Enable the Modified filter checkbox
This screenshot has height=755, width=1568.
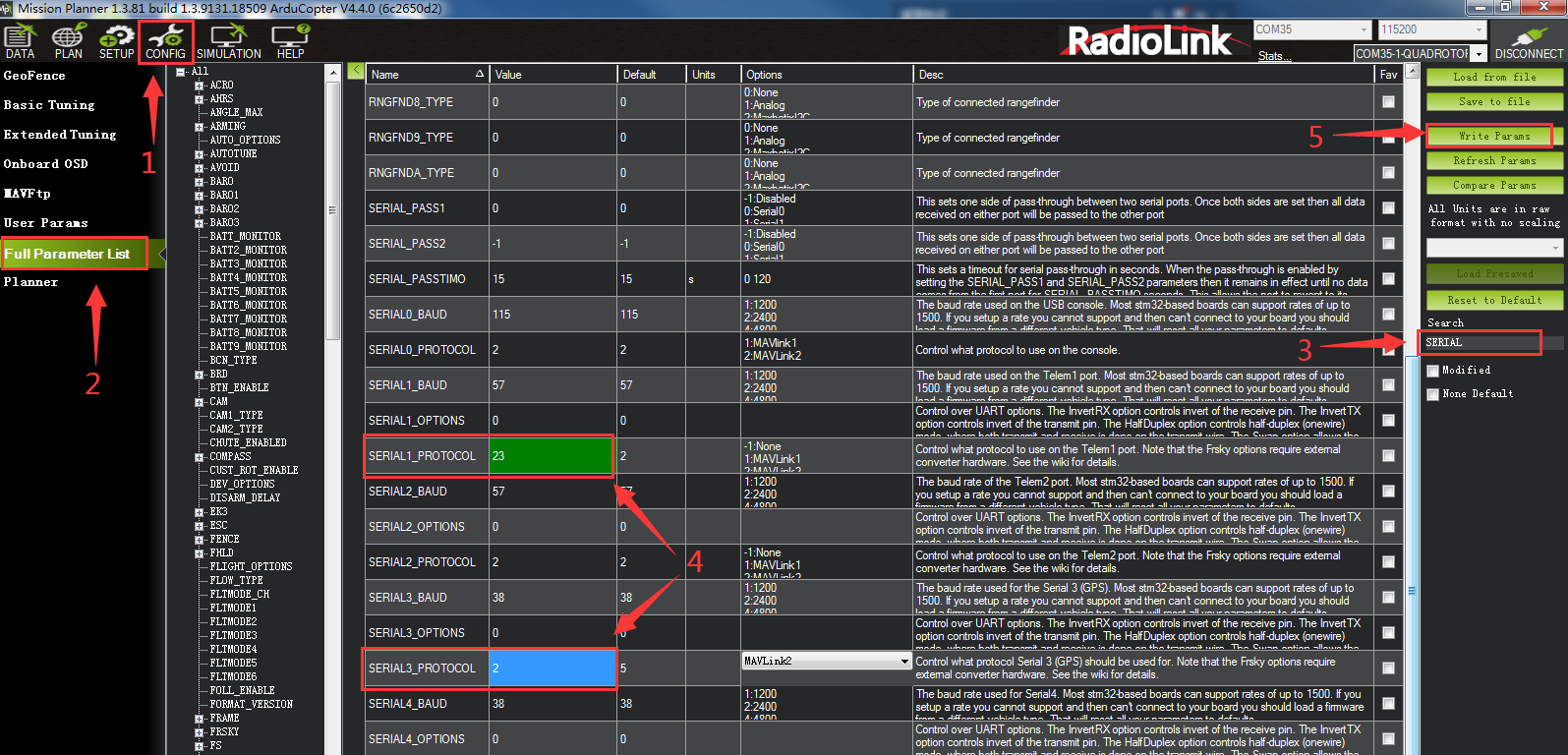(x=1432, y=371)
